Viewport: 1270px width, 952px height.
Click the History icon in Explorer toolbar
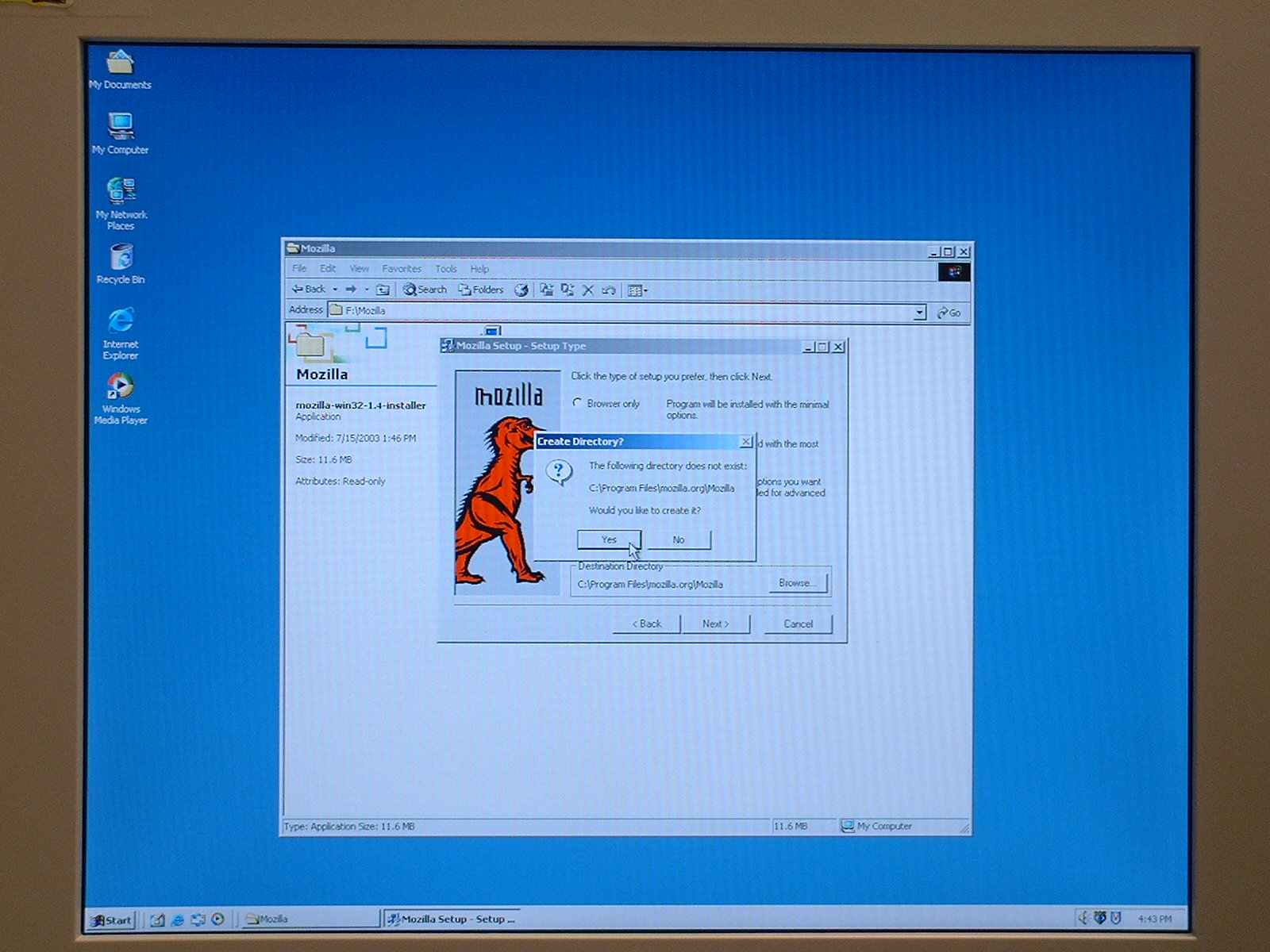coord(521,290)
